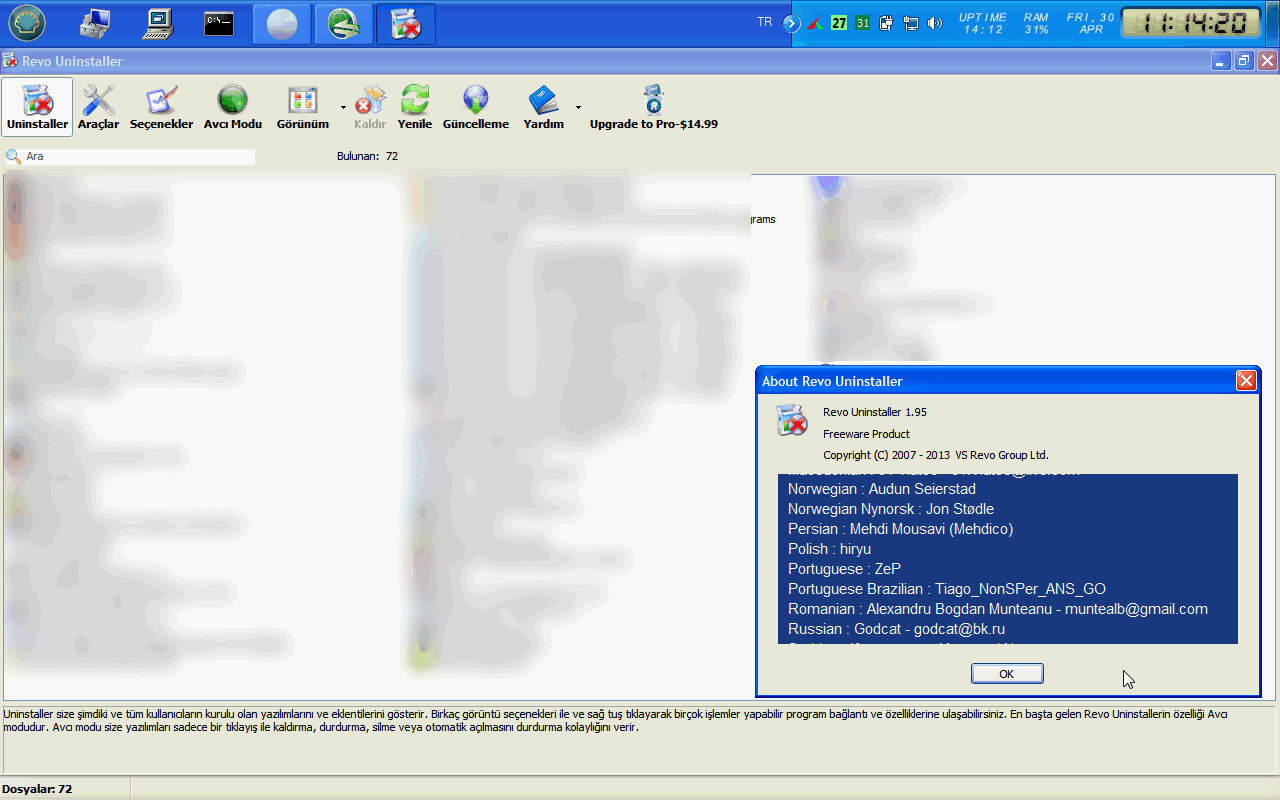The width and height of the screenshot is (1280, 800).
Task: Click the Revo Uninstaller logo in About dialog
Action: [791, 420]
